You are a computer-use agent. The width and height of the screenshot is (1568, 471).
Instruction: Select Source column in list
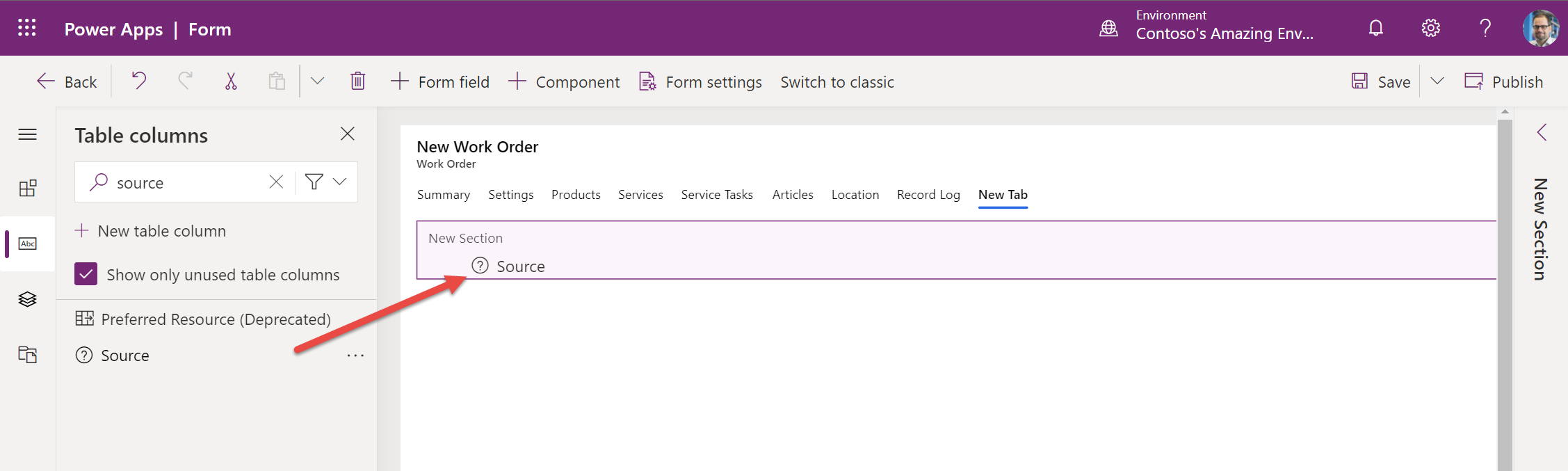(112, 356)
